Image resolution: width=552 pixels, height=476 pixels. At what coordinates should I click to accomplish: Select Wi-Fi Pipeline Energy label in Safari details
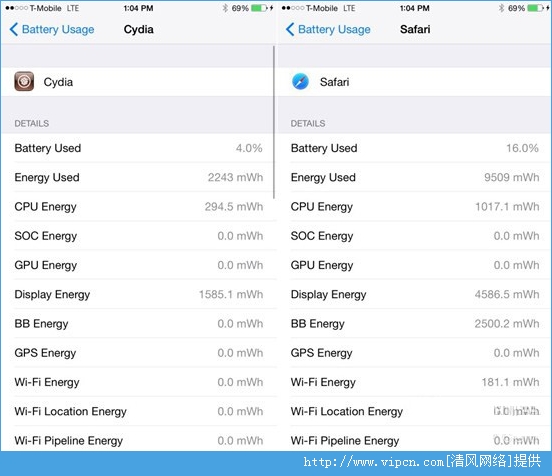(x=345, y=440)
